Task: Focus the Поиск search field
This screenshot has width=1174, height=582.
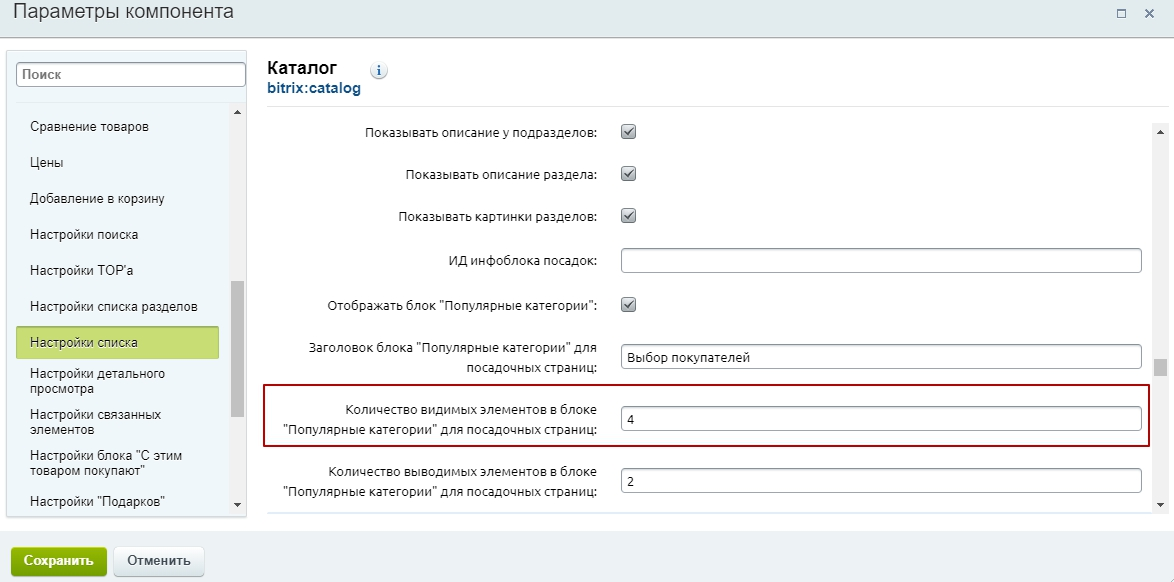Action: (131, 75)
